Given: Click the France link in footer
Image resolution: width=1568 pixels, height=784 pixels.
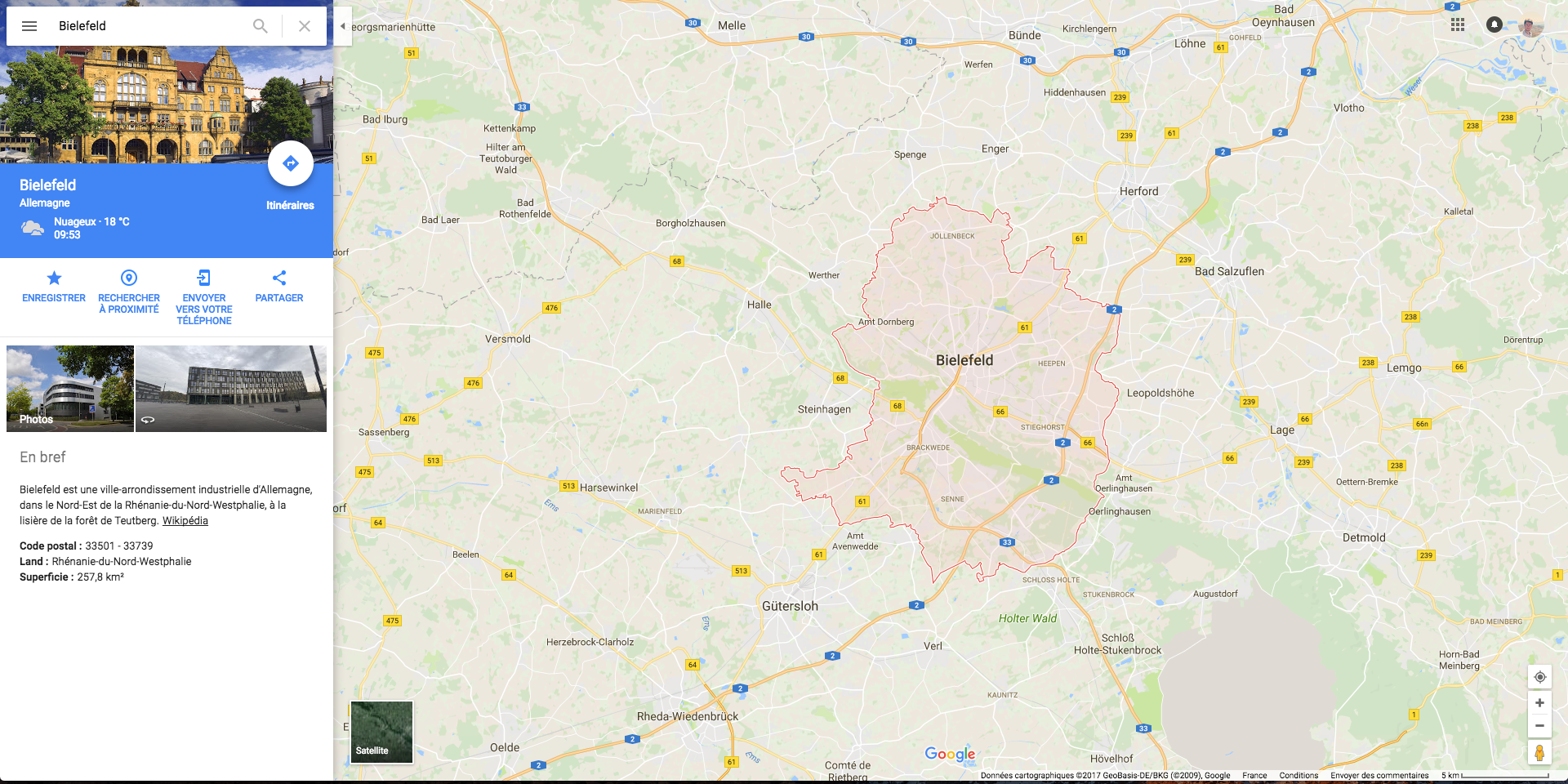Looking at the screenshot, I should pyautogui.click(x=1255, y=776).
